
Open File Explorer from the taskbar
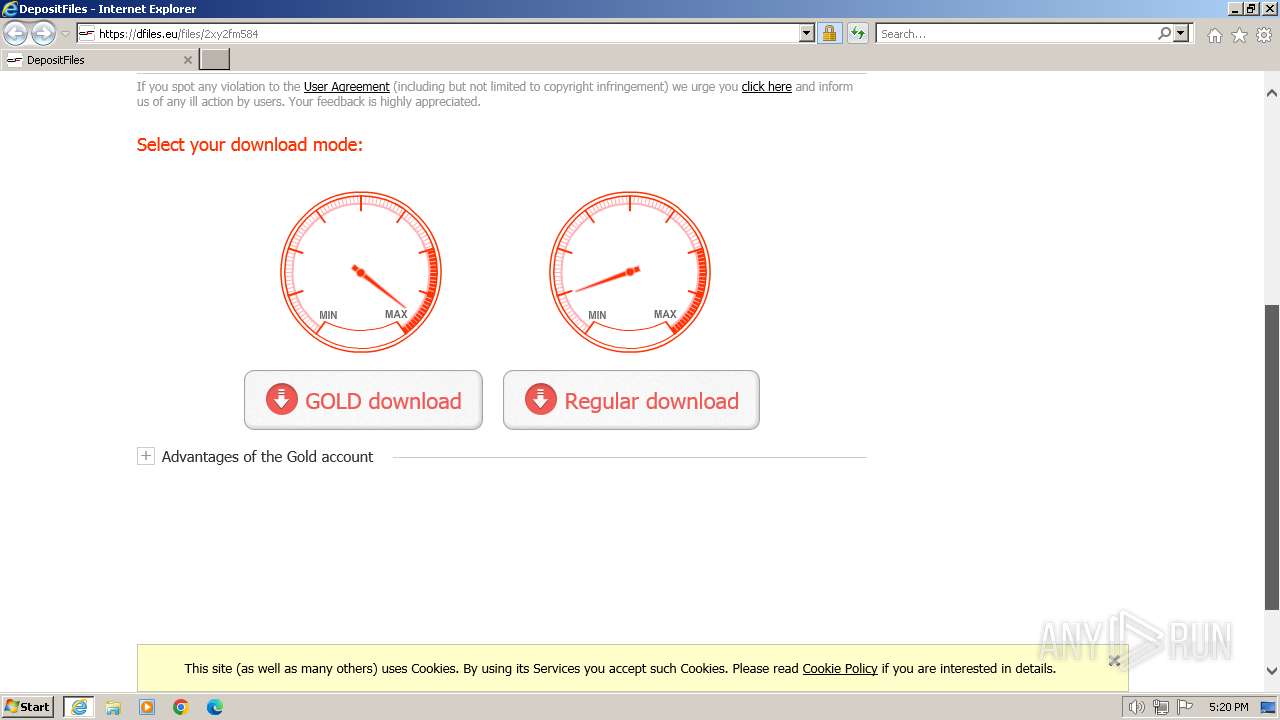113,707
